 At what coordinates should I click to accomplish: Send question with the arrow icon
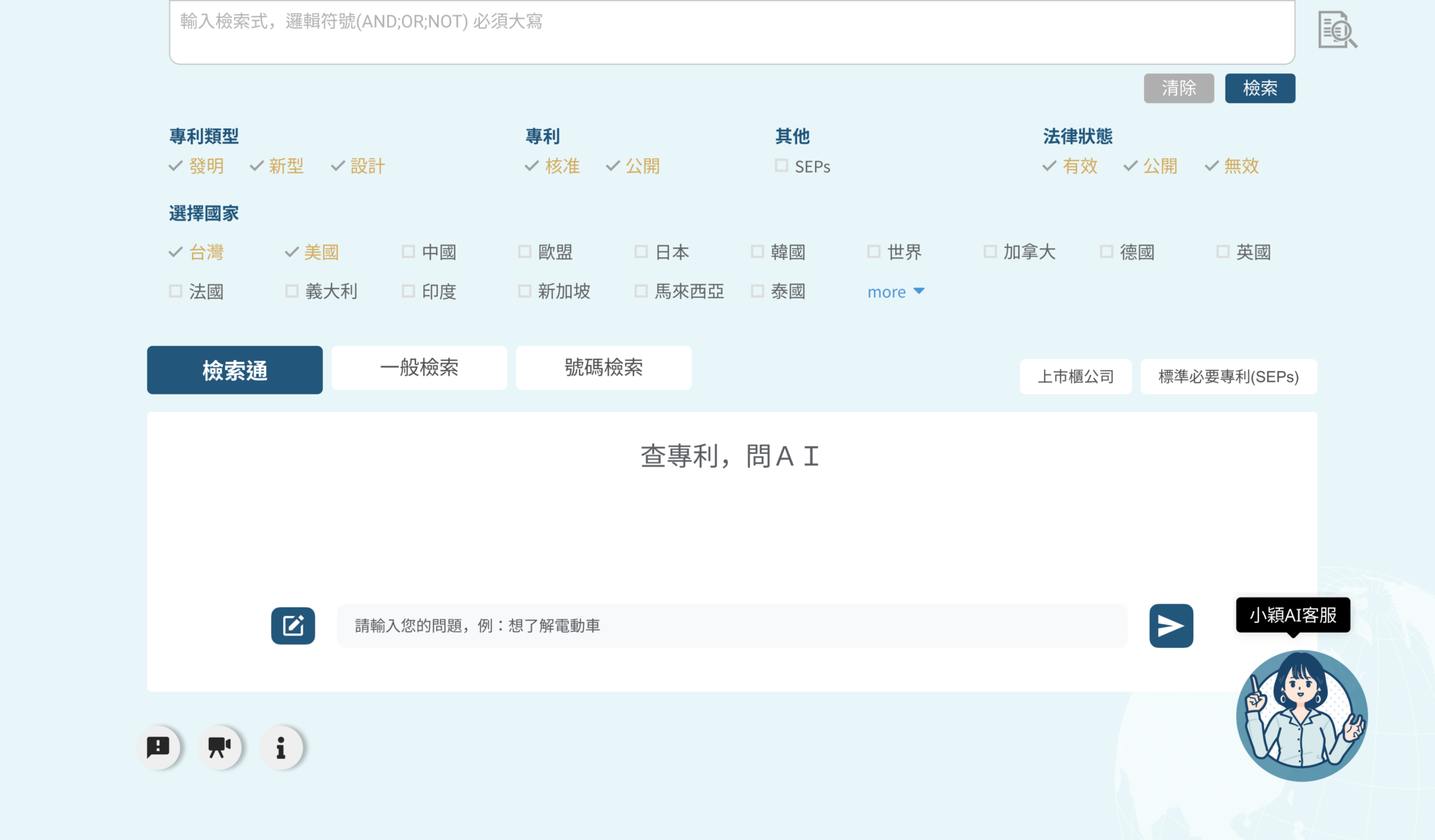coord(1171,626)
